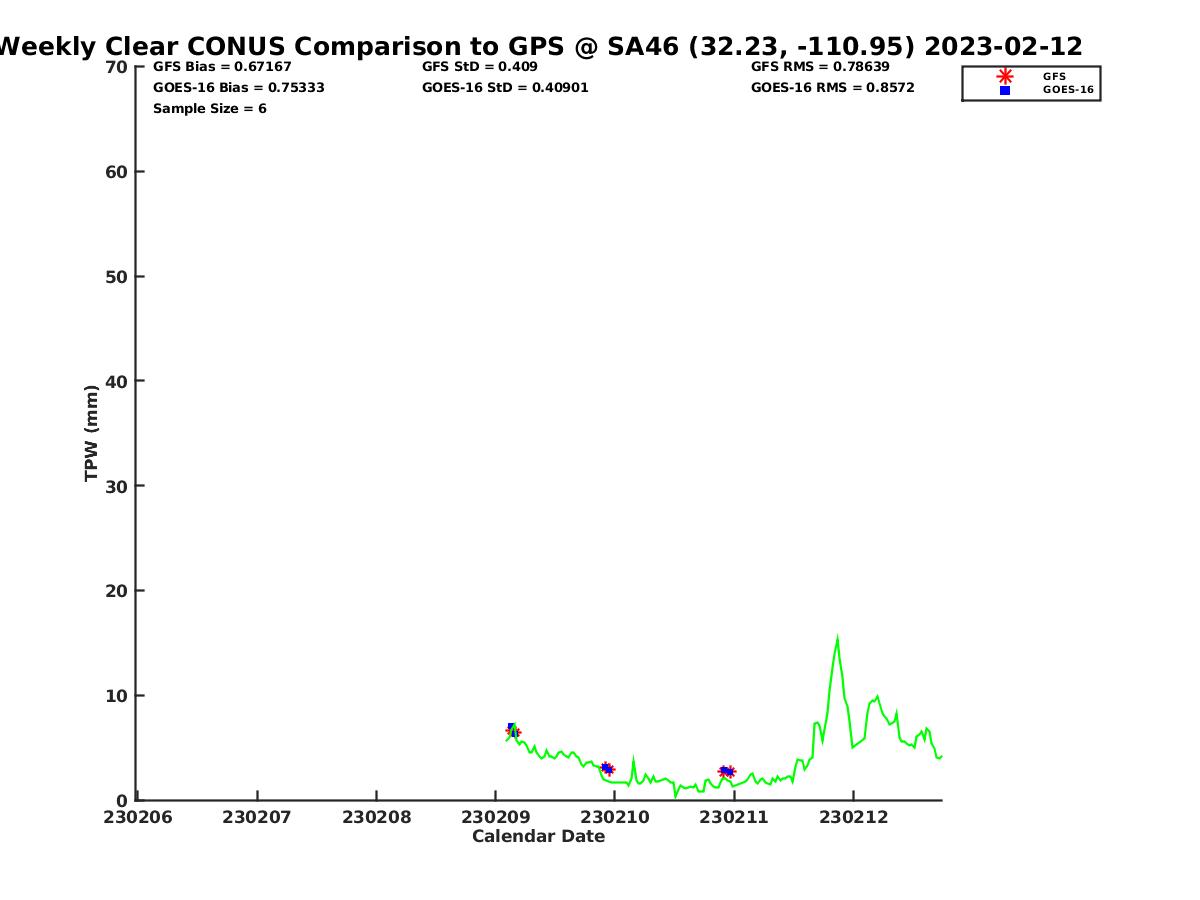Click the GOES-16 RMS value text
Screen dimensions: 1200x900
832,88
